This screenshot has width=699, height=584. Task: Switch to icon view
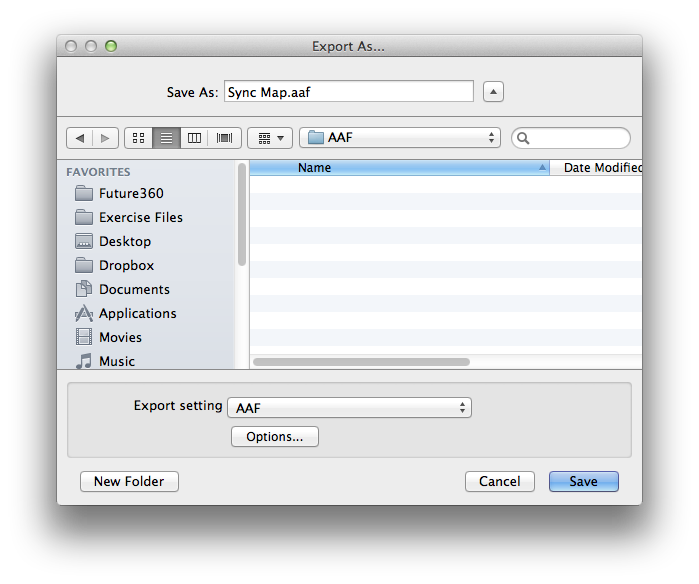[139, 138]
